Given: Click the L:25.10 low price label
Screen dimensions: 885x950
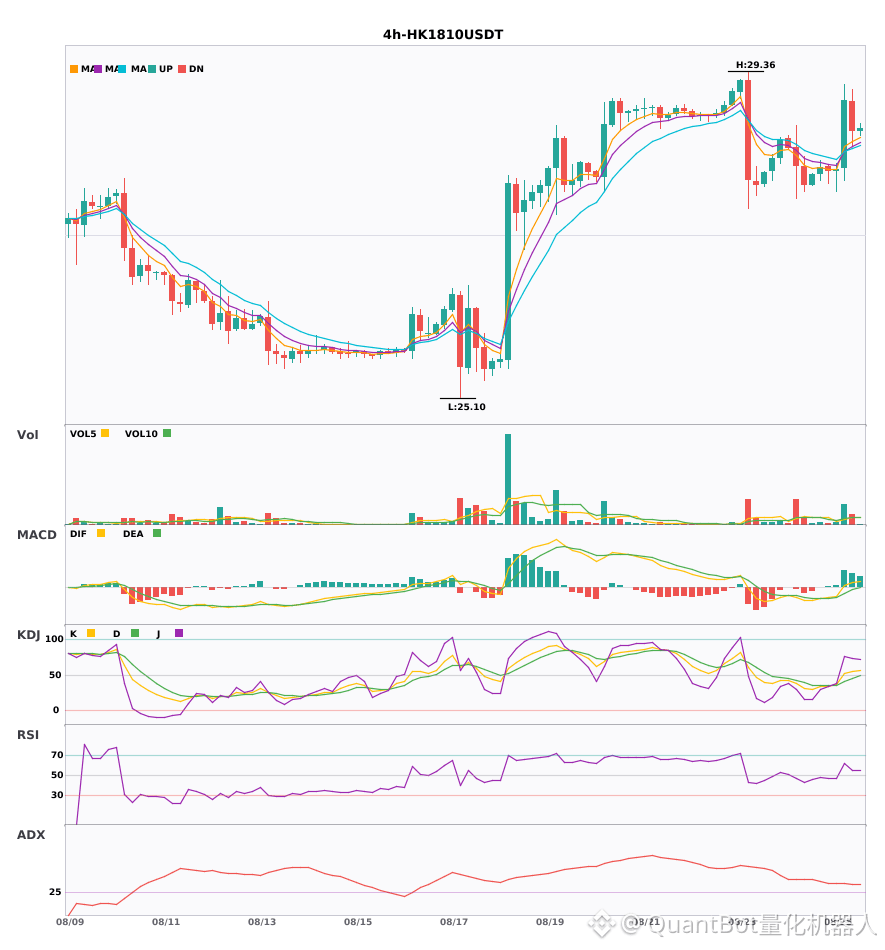Looking at the screenshot, I should [466, 407].
